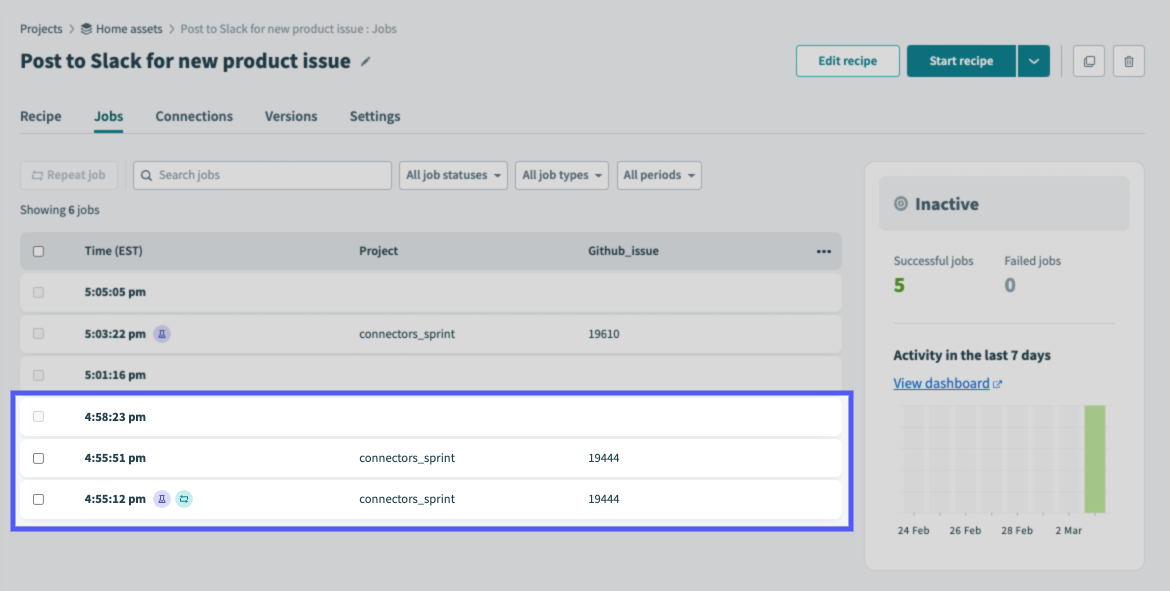The image size is (1170, 591).
Task: Open the View dashboard link
Action: click(x=941, y=384)
